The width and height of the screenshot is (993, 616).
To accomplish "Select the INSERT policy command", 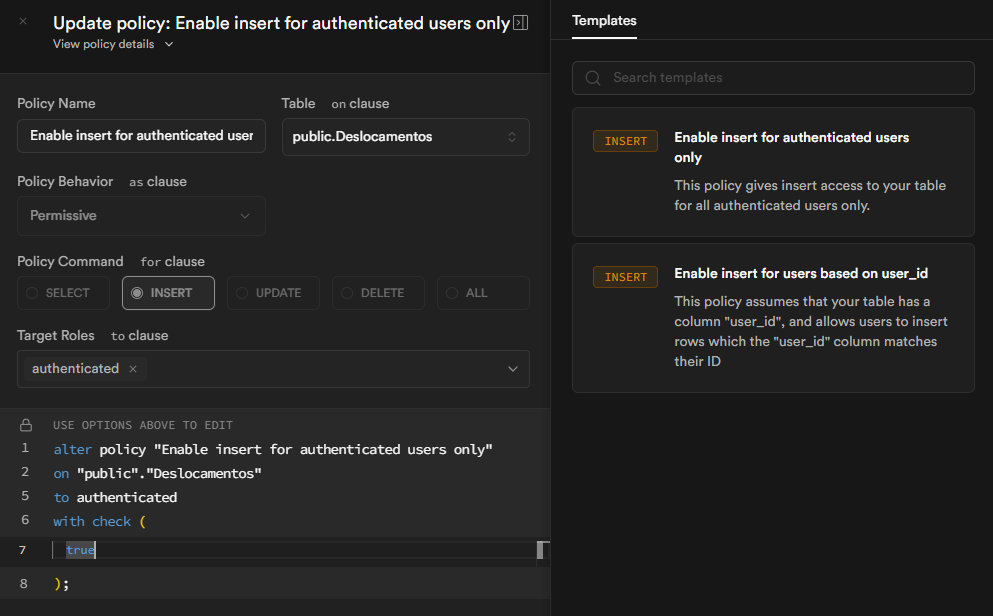I will [168, 293].
